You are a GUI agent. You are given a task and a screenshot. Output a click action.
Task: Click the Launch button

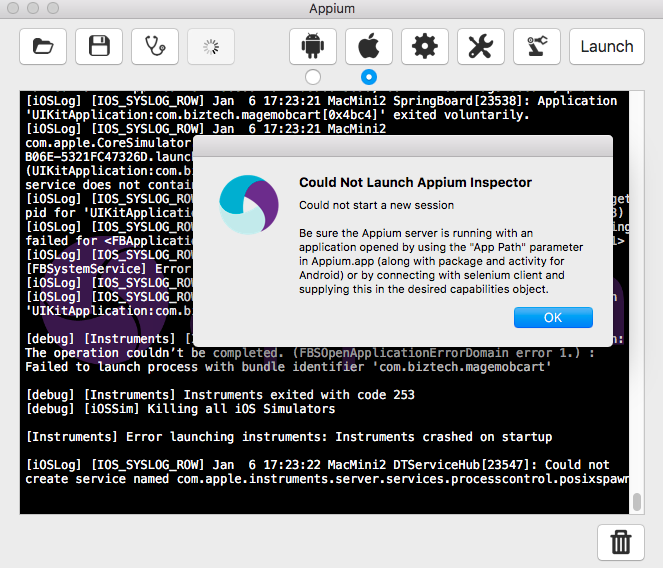607,47
